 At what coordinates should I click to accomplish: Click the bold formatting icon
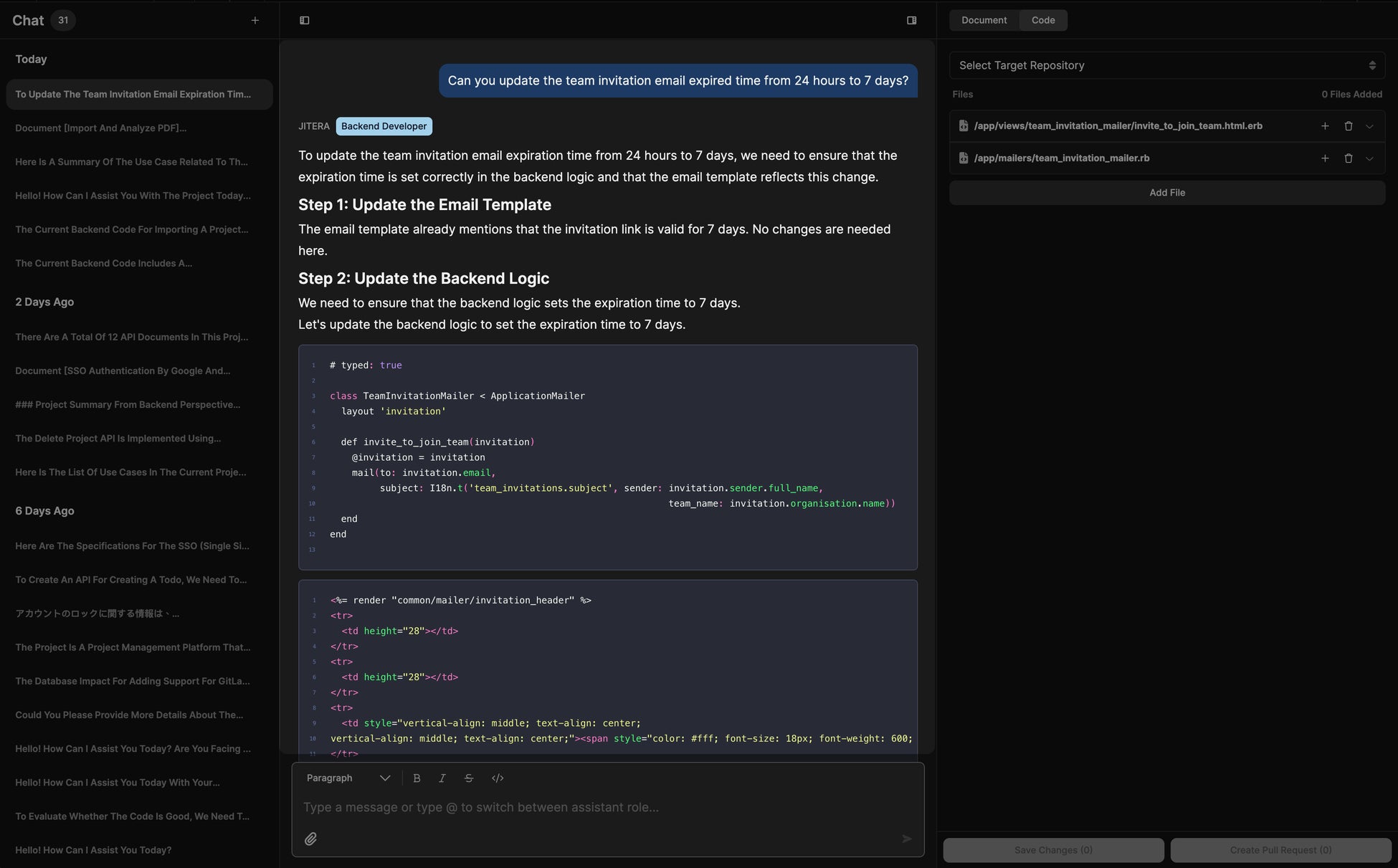[417, 778]
